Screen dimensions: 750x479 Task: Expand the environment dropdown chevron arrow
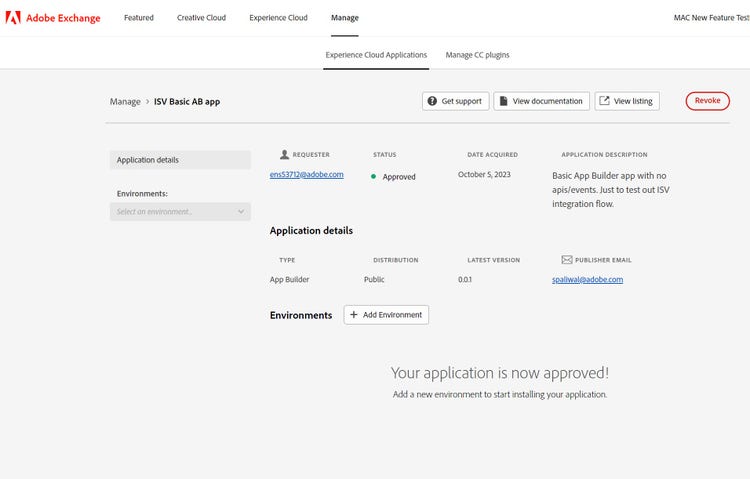tap(241, 212)
